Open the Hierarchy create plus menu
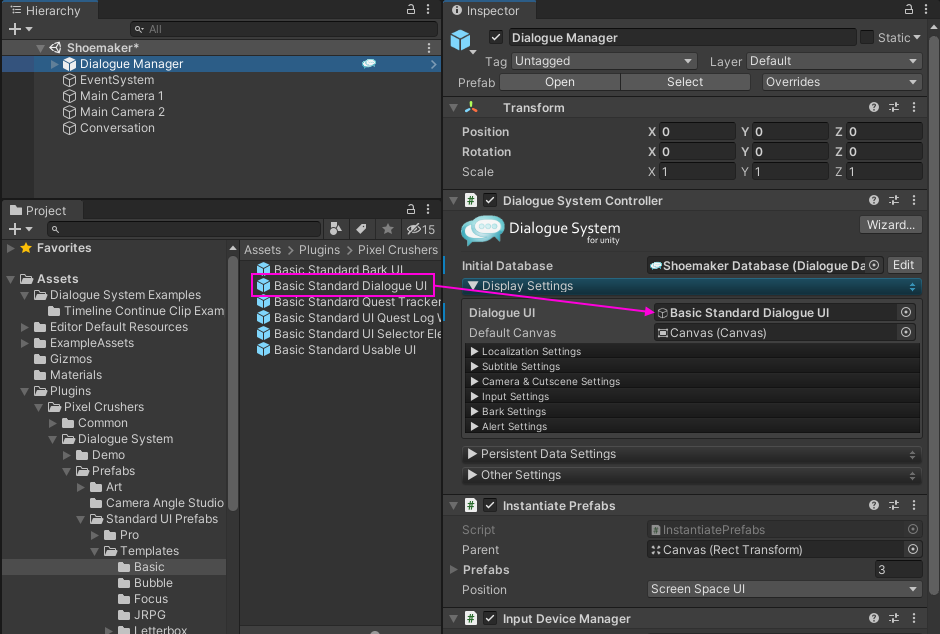 coord(20,29)
